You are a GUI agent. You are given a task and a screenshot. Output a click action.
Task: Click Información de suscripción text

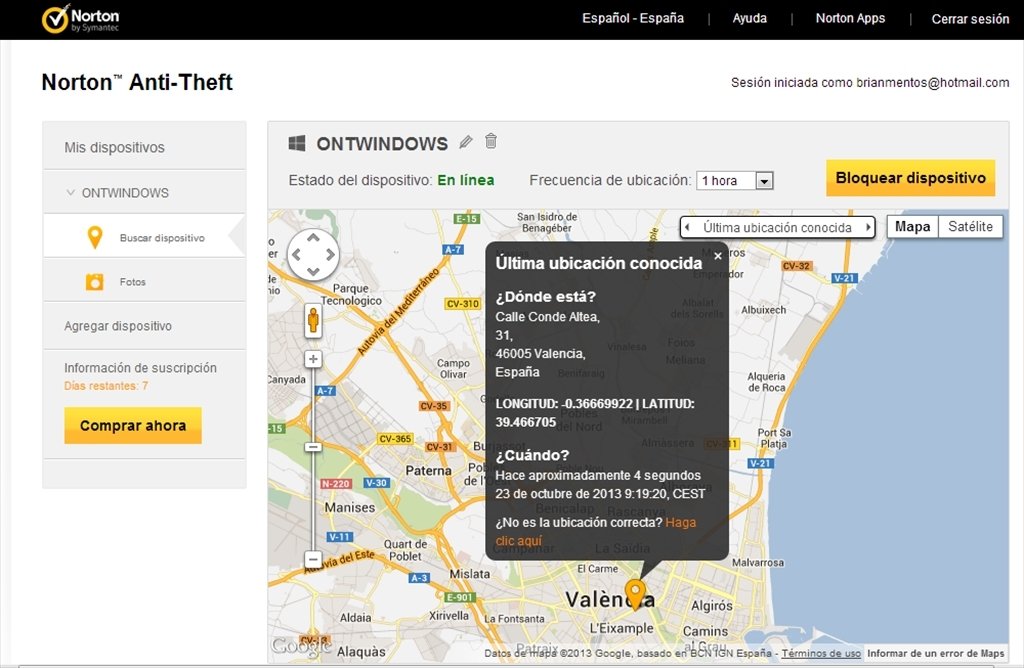coord(140,368)
